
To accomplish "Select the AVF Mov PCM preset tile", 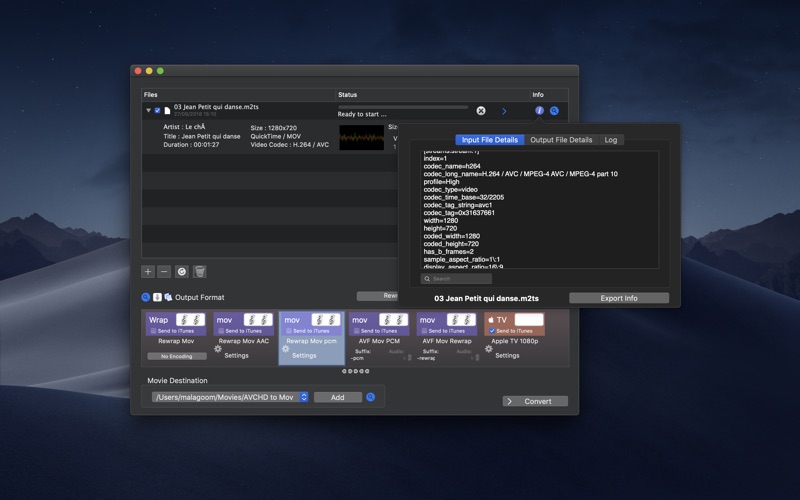I will point(379,339).
